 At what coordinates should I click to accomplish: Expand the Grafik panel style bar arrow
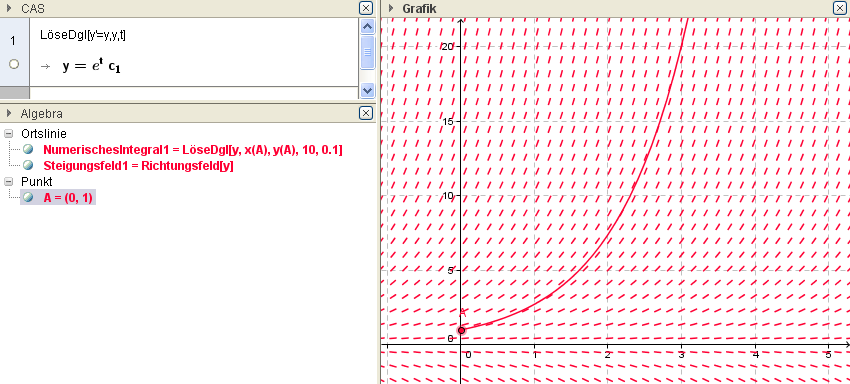coord(391,8)
